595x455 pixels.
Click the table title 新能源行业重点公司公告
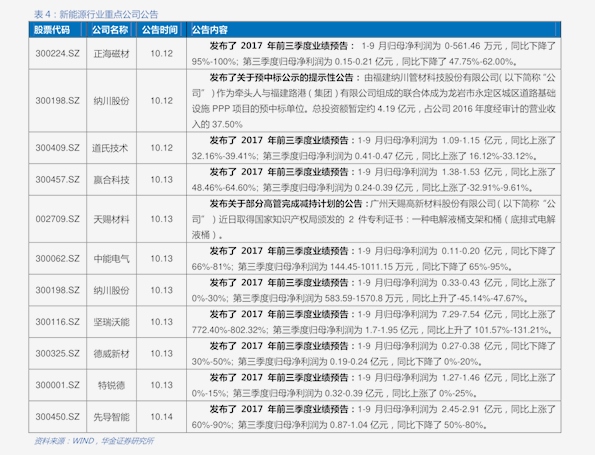(x=109, y=14)
